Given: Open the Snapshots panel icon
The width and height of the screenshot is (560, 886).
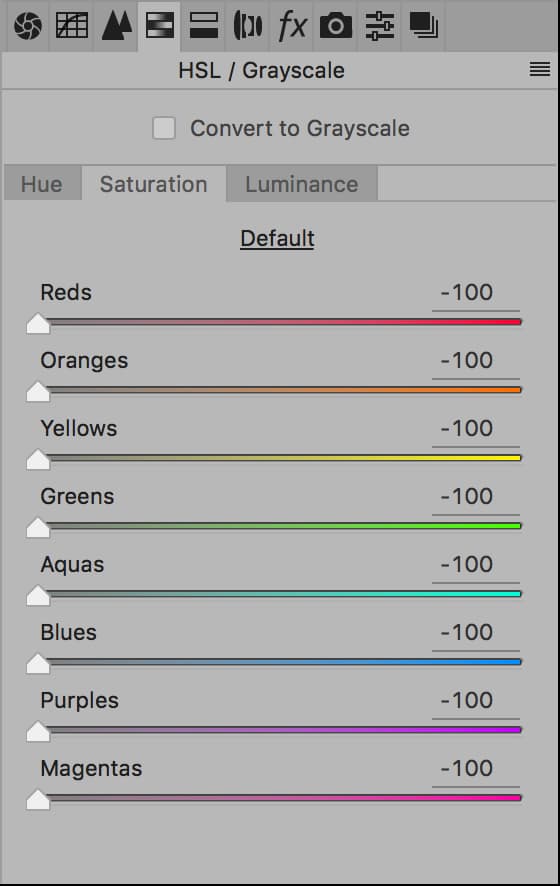Looking at the screenshot, I should click(424, 25).
